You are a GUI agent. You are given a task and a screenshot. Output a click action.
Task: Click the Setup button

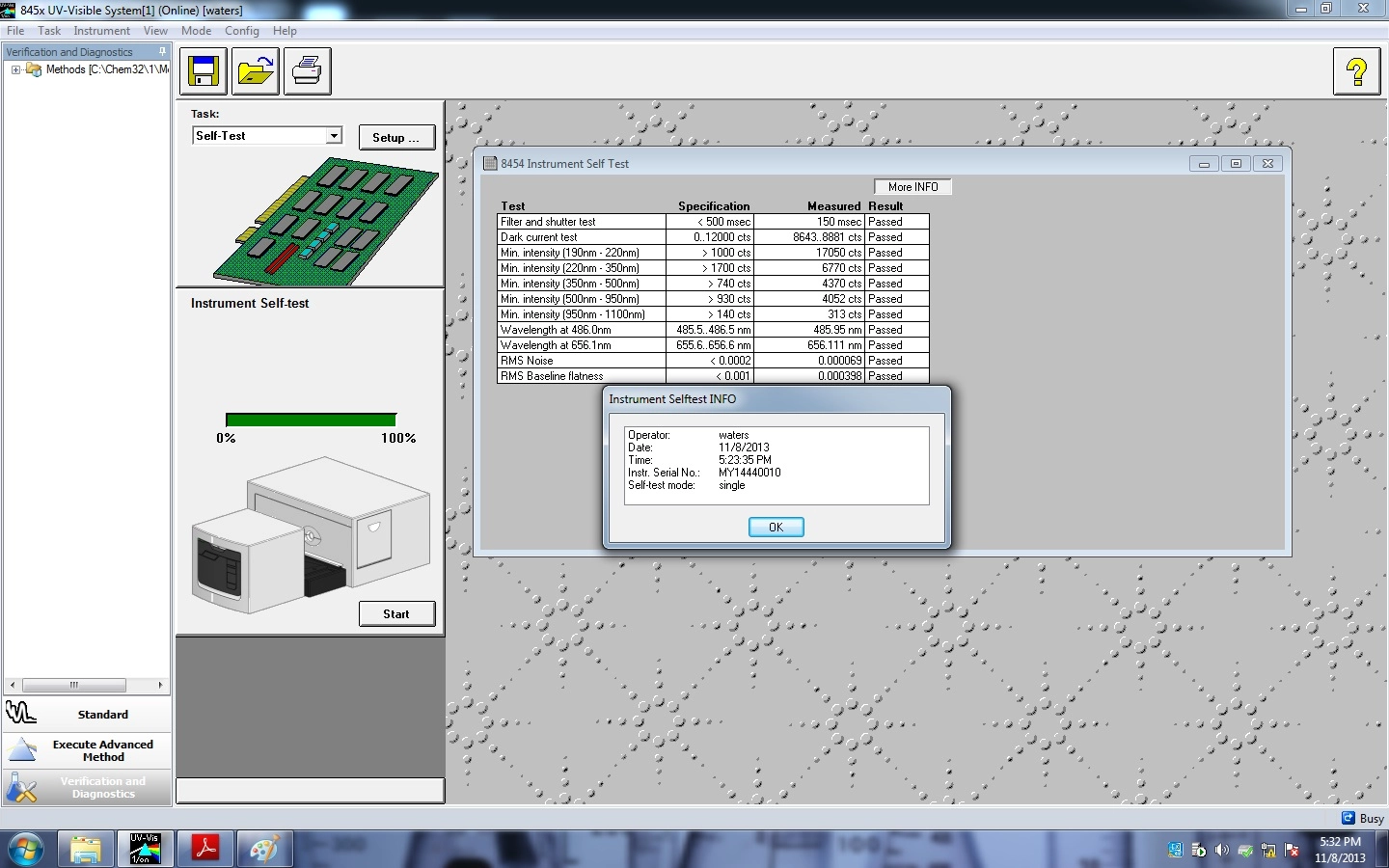(x=396, y=138)
